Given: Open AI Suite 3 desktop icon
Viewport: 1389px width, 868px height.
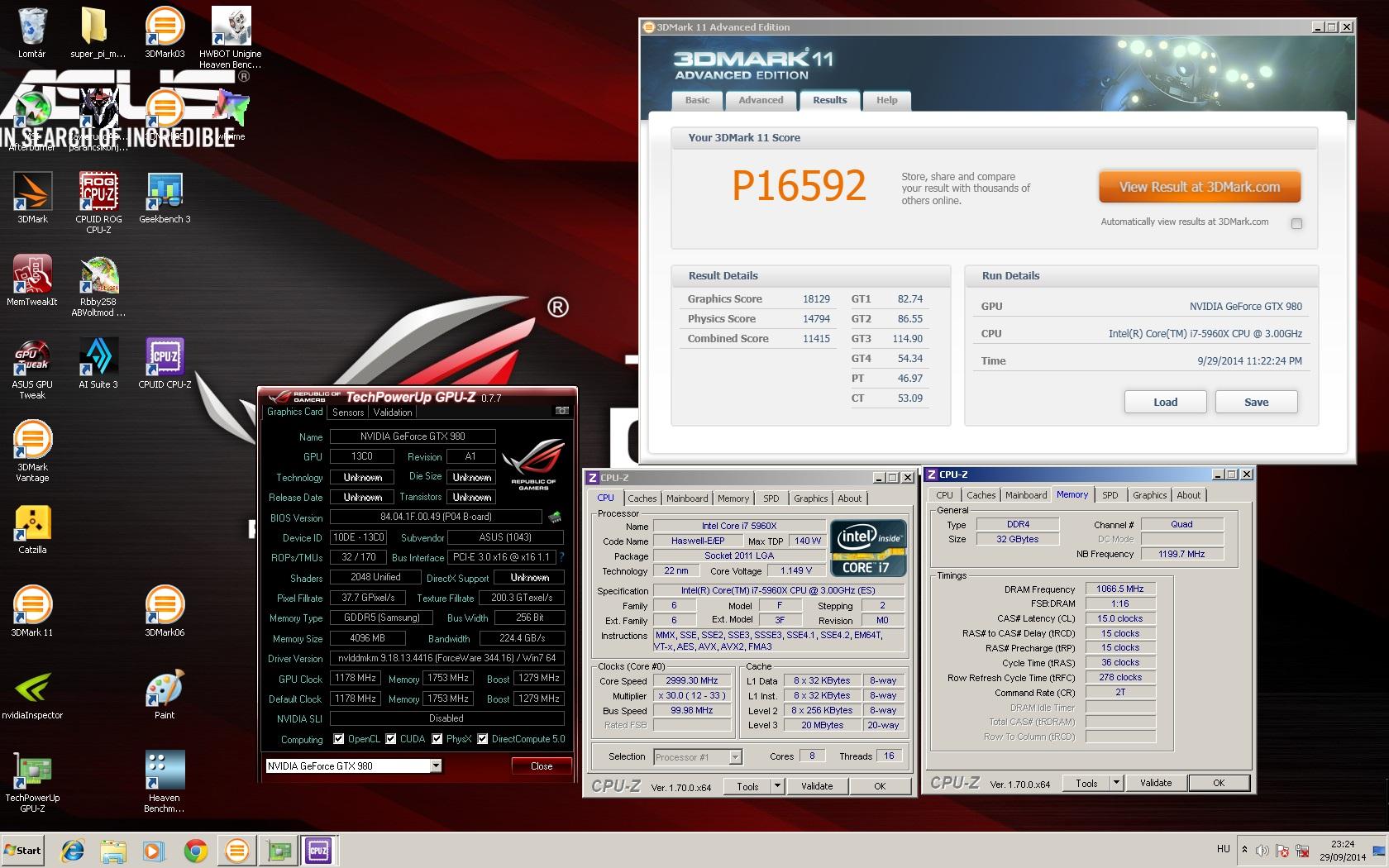Looking at the screenshot, I should [98, 362].
